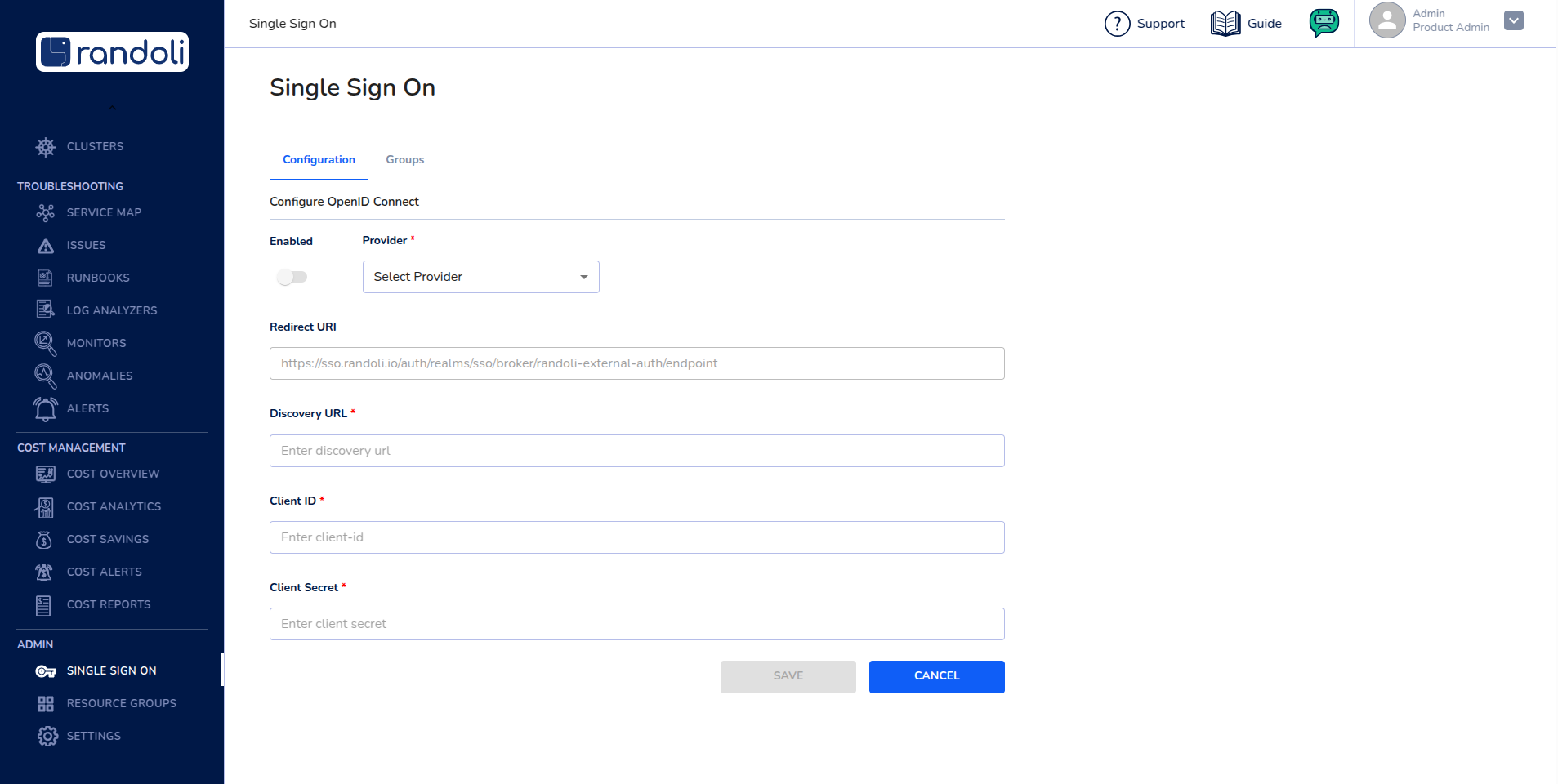Image resolution: width=1558 pixels, height=784 pixels.
Task: View Anomalies in Troubleshooting section
Action: pos(100,376)
